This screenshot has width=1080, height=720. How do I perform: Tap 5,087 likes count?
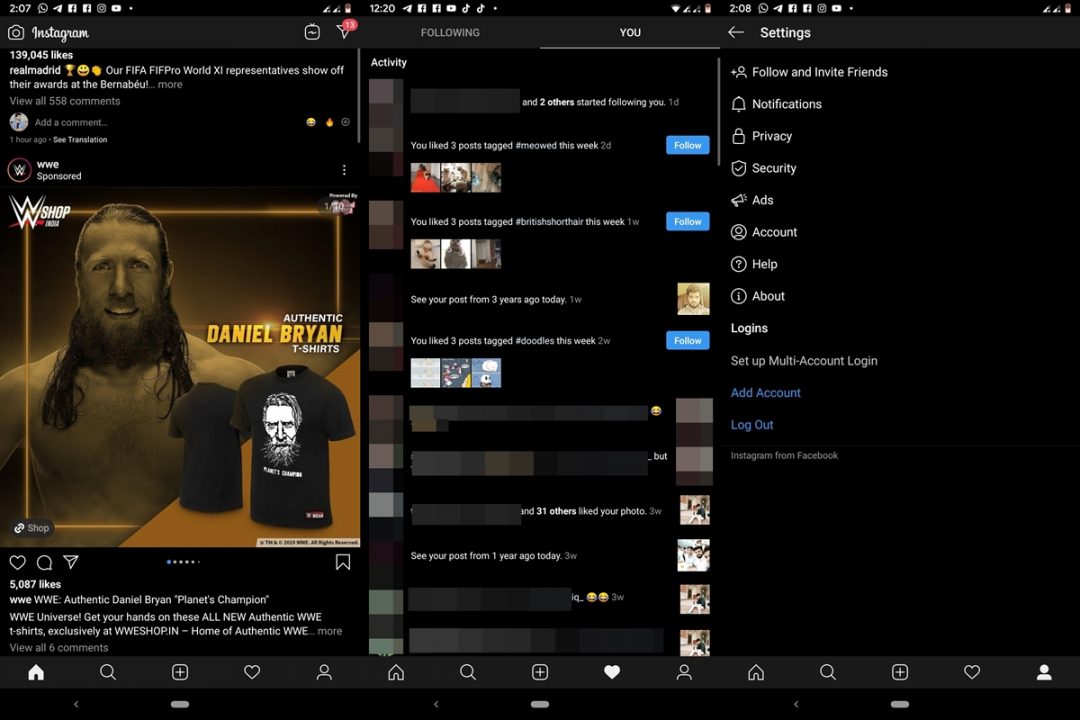click(x=35, y=584)
